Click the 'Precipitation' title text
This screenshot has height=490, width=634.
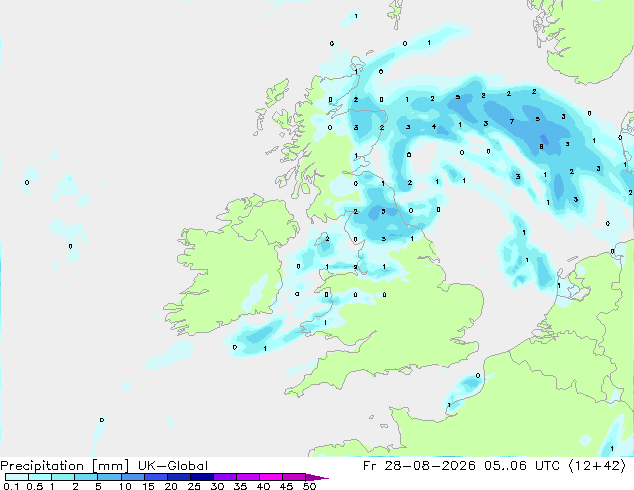[42, 466]
